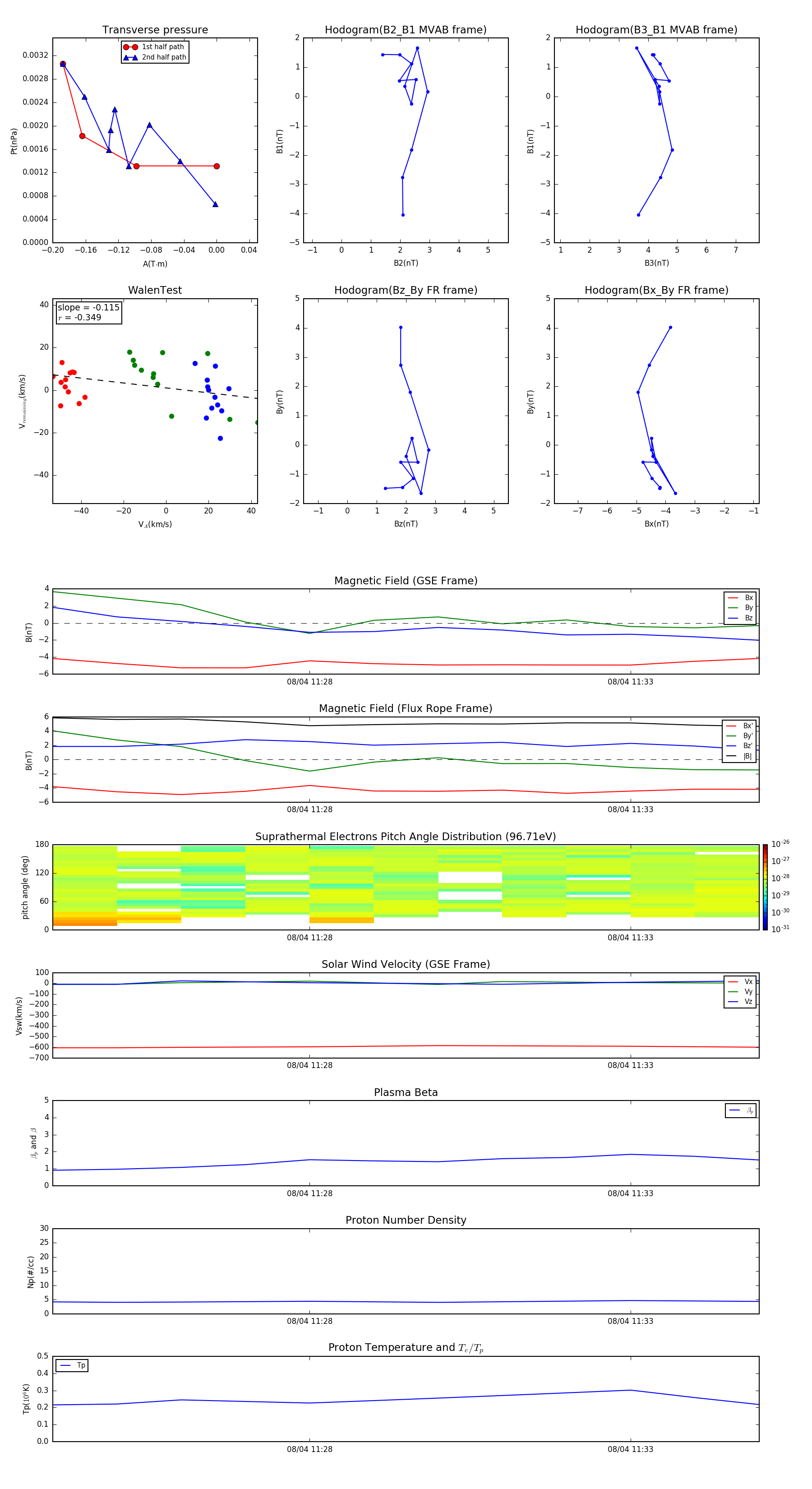Click 'Bz(nT)' x-axis label
This screenshot has width=812, height=1489.
point(406,524)
